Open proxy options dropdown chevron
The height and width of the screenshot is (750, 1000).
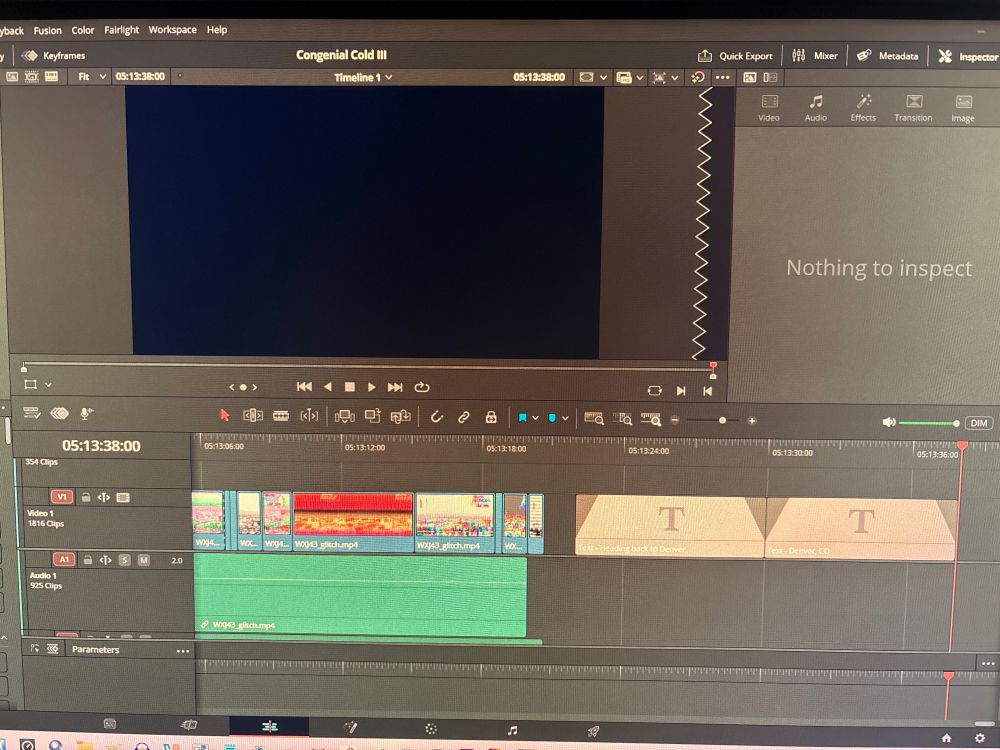[640, 77]
